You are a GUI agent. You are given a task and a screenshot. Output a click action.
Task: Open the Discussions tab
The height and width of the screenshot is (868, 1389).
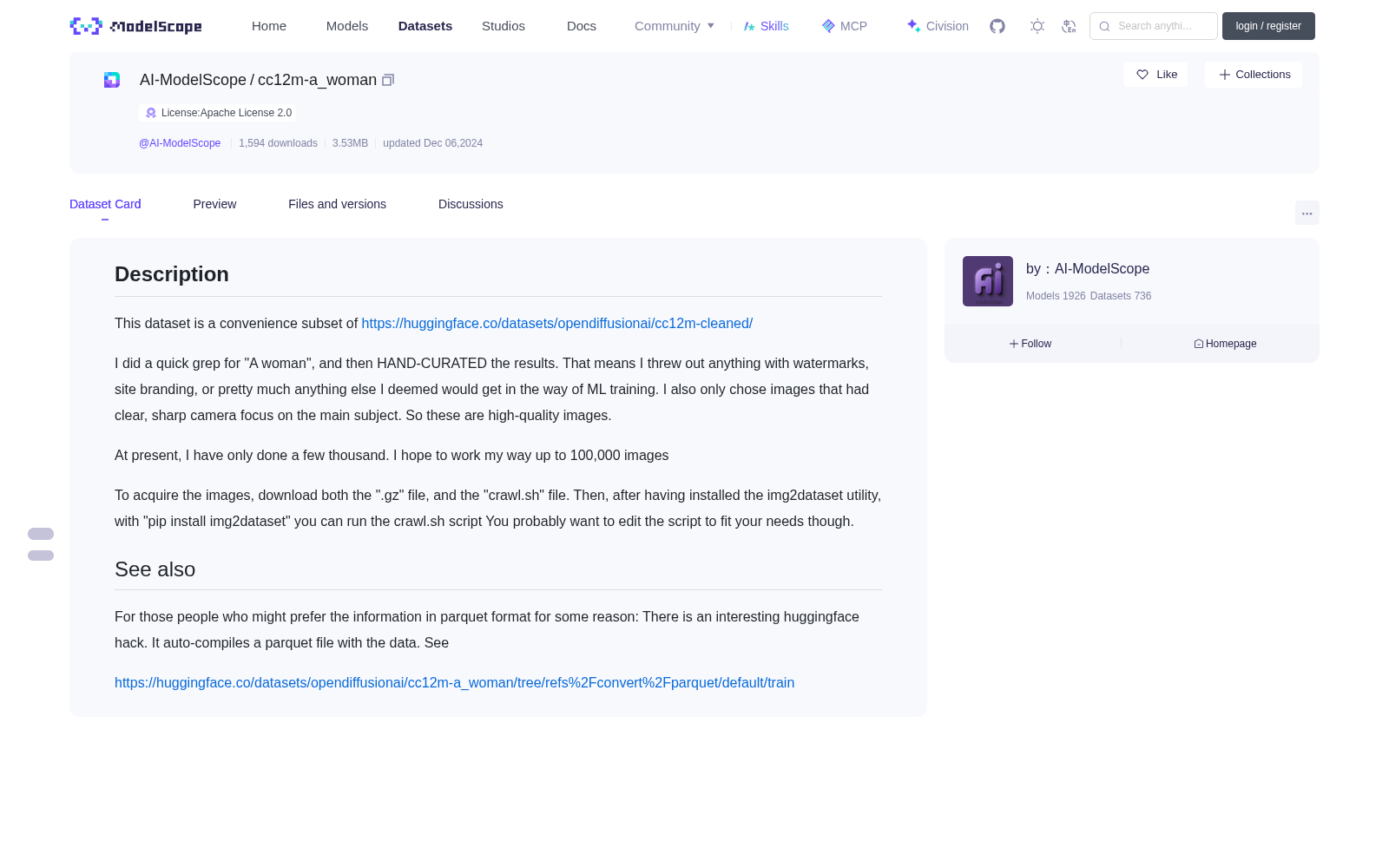pyautogui.click(x=471, y=204)
